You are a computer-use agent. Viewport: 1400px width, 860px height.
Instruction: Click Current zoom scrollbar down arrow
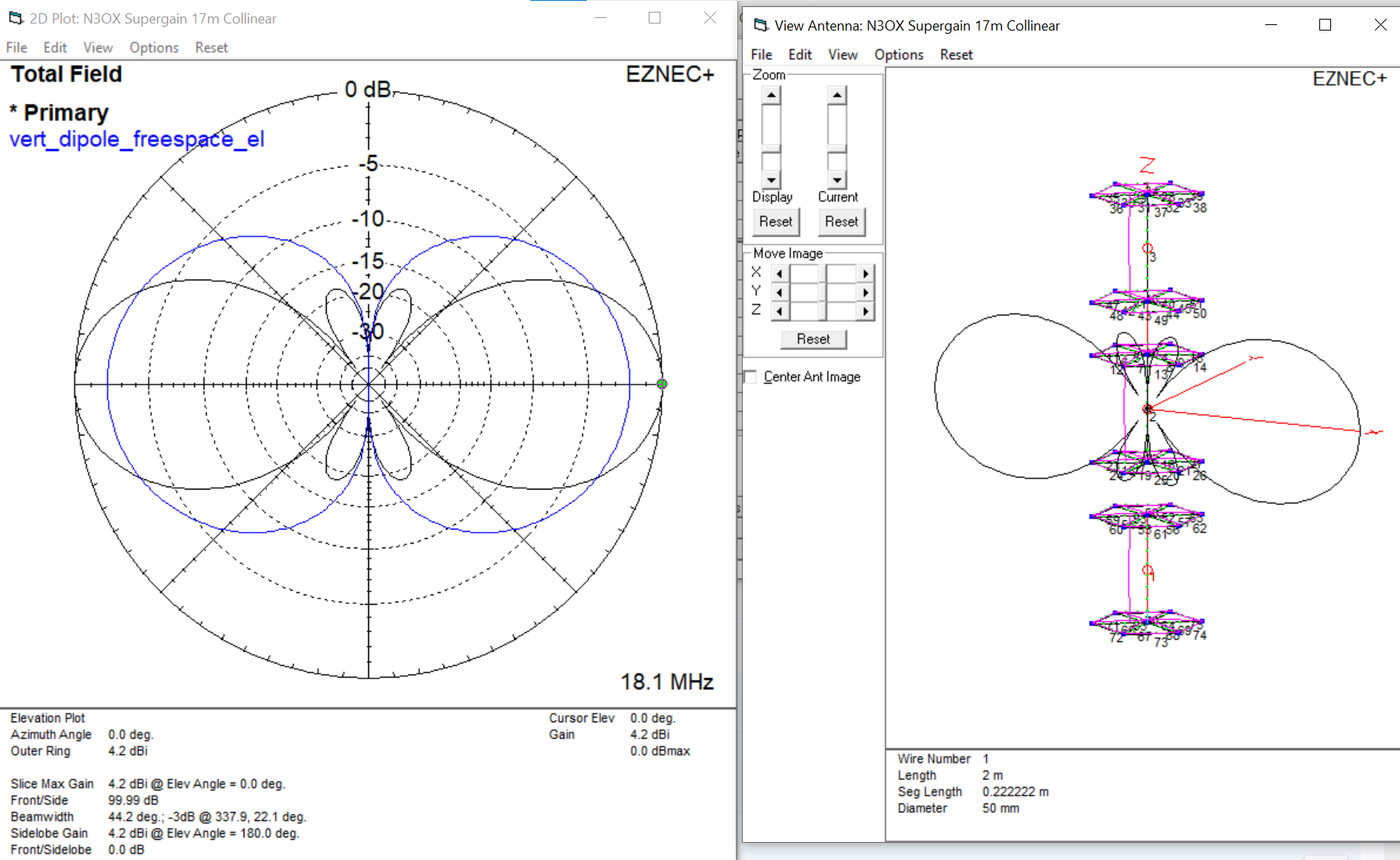[x=837, y=179]
